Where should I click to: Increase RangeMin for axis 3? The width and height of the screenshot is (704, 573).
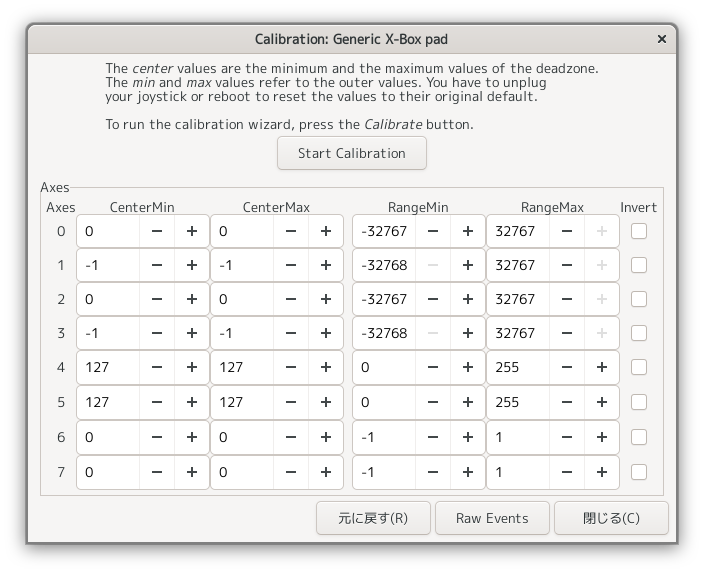(x=467, y=333)
